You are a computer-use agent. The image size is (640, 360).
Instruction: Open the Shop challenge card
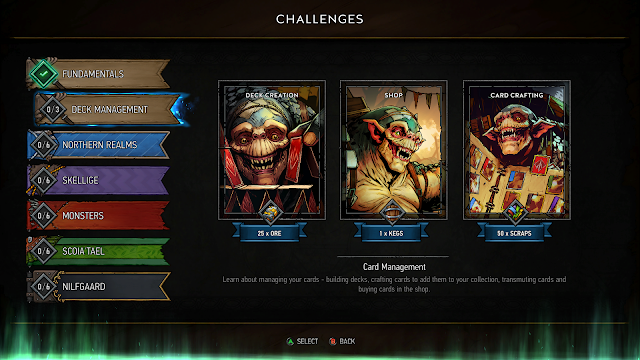[x=393, y=150]
